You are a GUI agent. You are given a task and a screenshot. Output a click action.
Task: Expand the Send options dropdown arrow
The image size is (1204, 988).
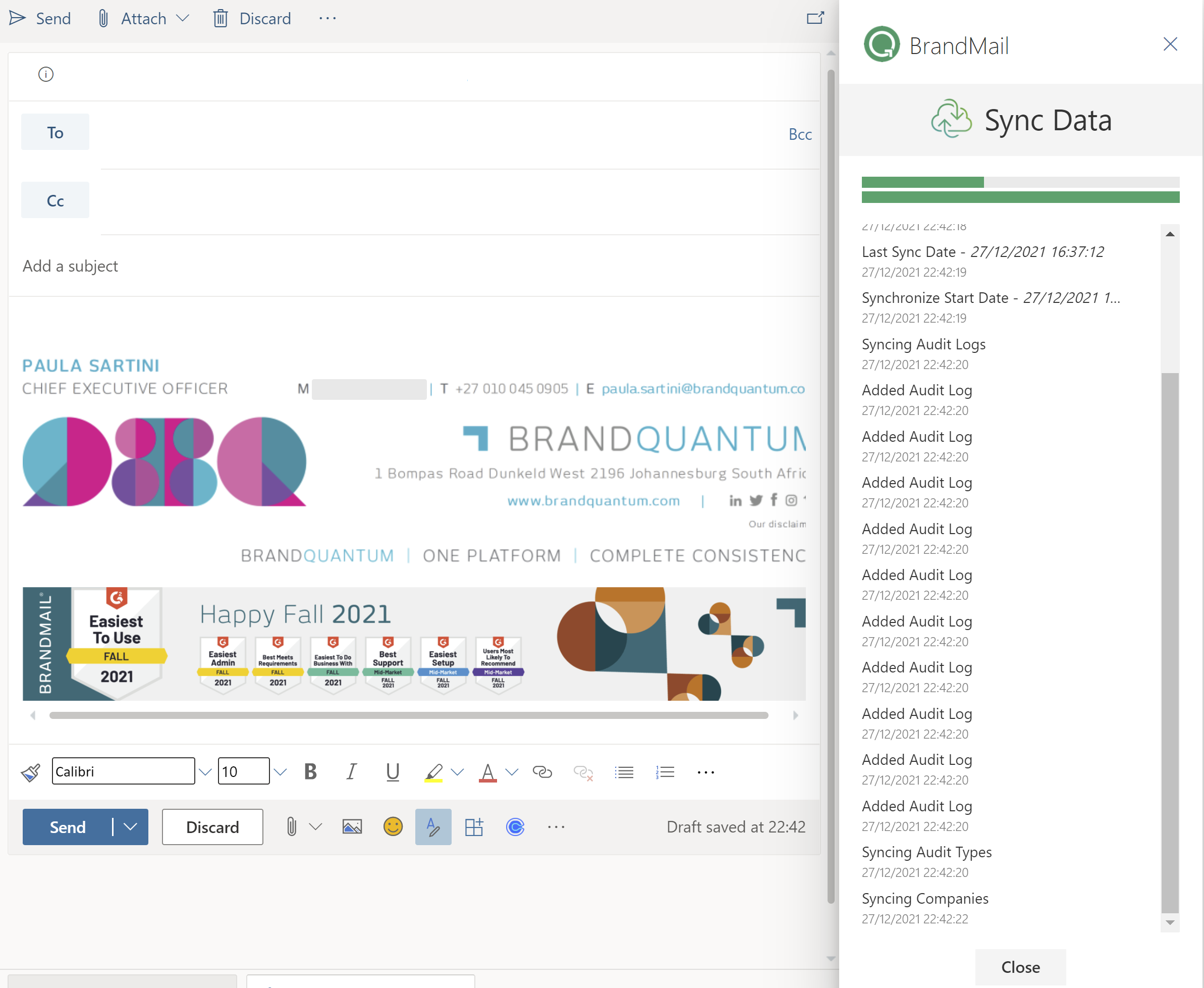coord(130,827)
